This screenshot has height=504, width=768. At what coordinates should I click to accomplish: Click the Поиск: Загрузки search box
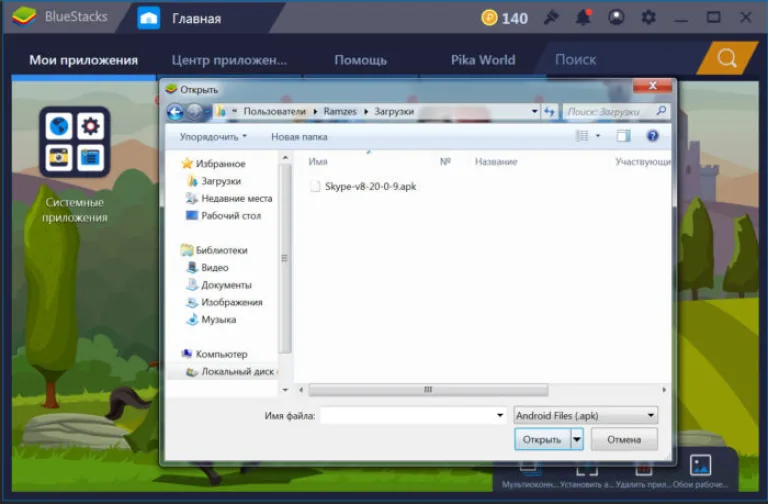tap(616, 112)
